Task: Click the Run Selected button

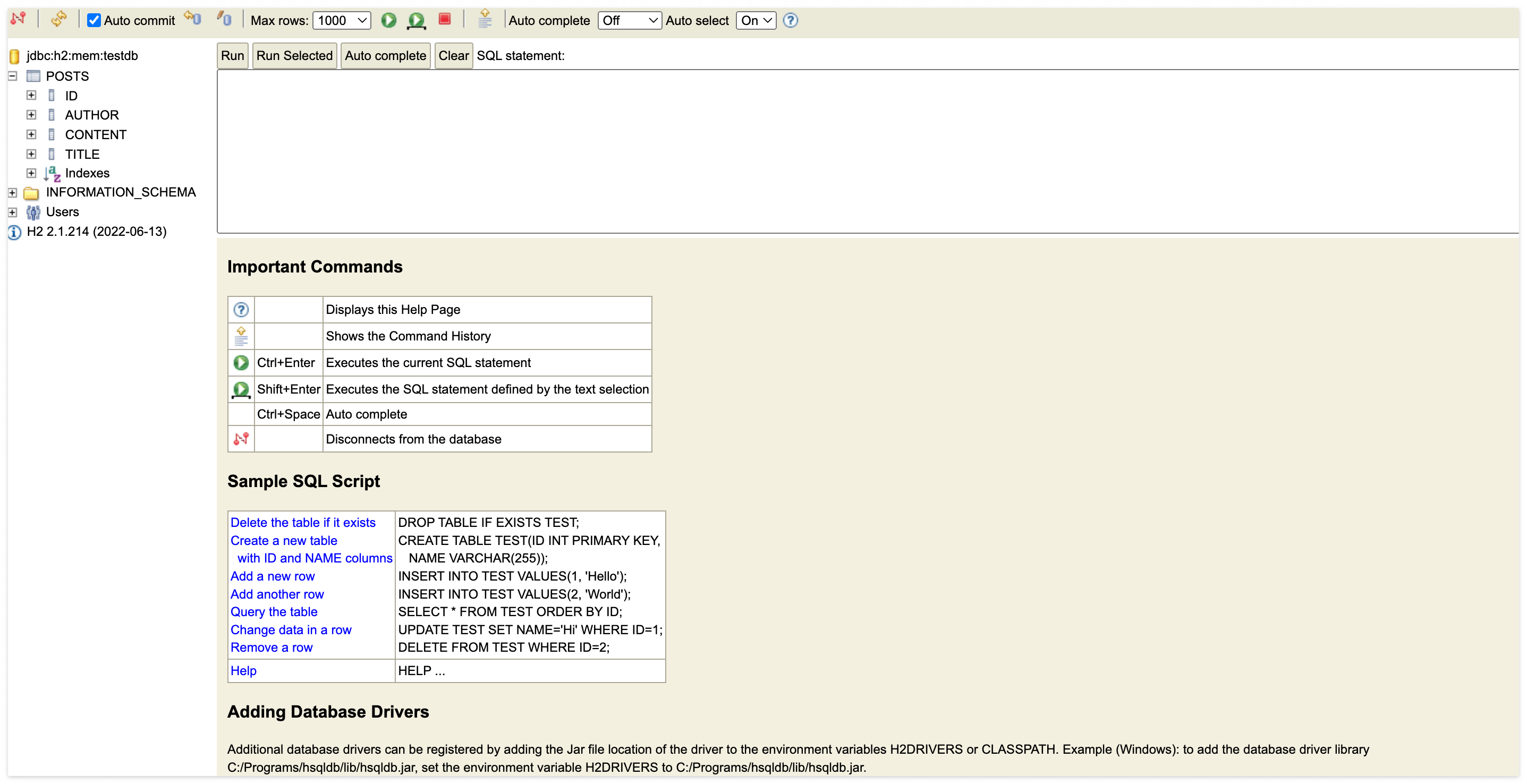Action: click(294, 56)
